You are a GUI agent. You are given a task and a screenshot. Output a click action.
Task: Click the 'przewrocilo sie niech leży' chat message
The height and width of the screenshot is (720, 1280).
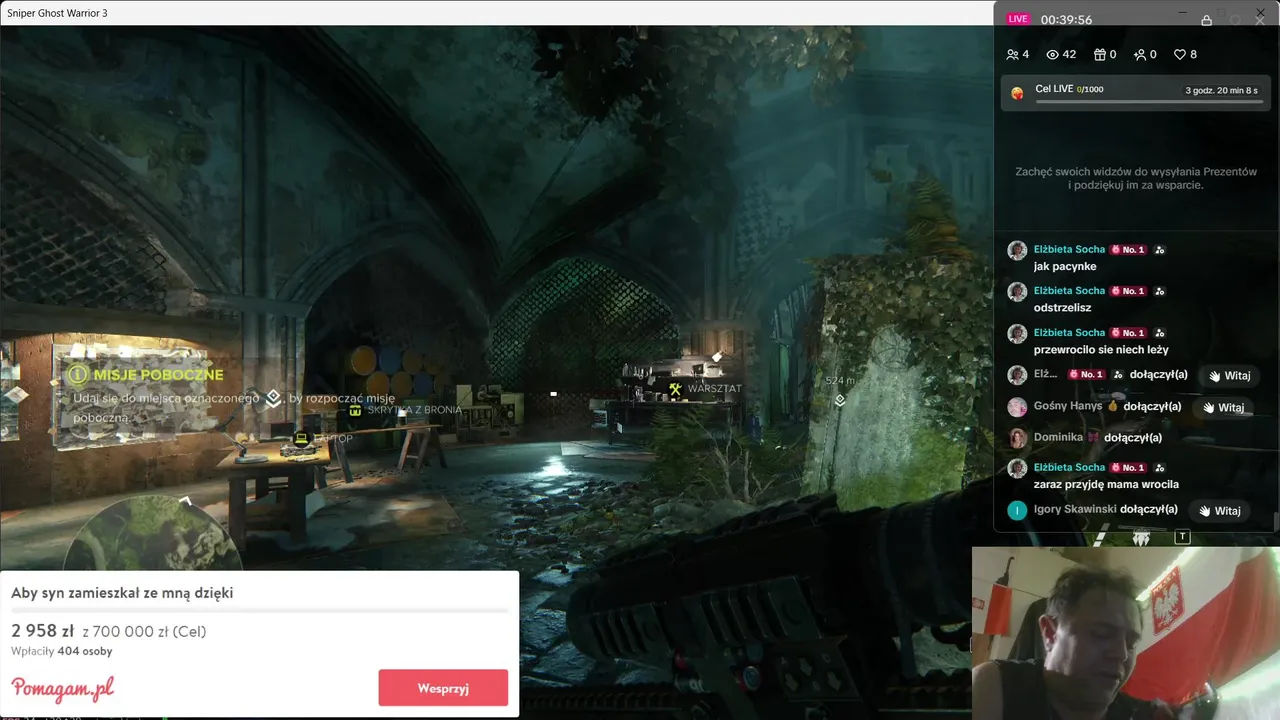tap(1101, 350)
